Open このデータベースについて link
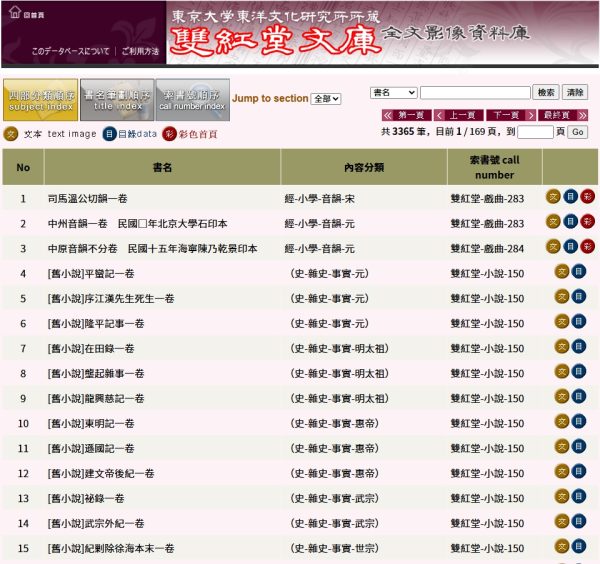600x564 pixels. 70,51
